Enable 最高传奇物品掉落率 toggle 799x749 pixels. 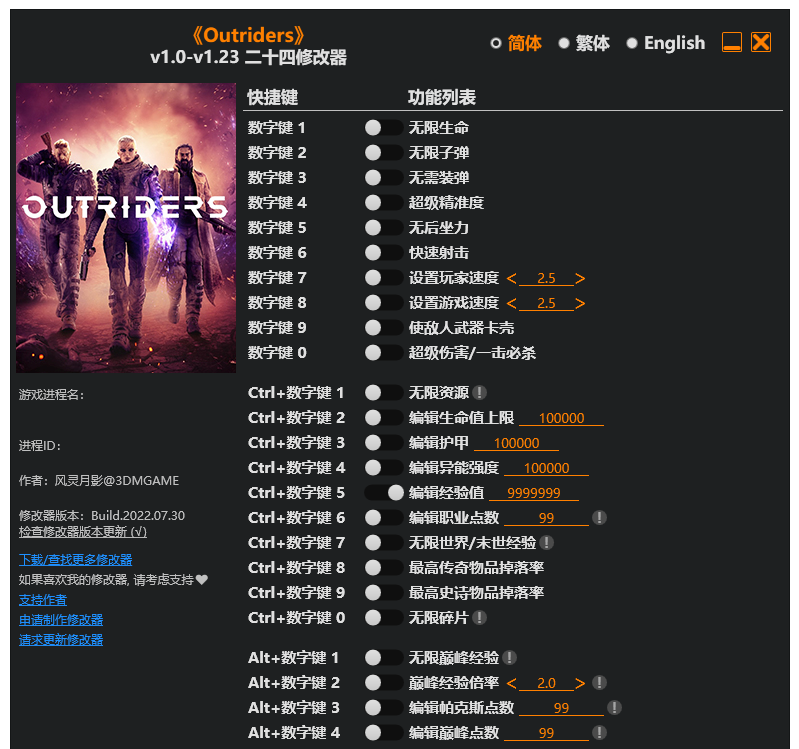(384, 568)
